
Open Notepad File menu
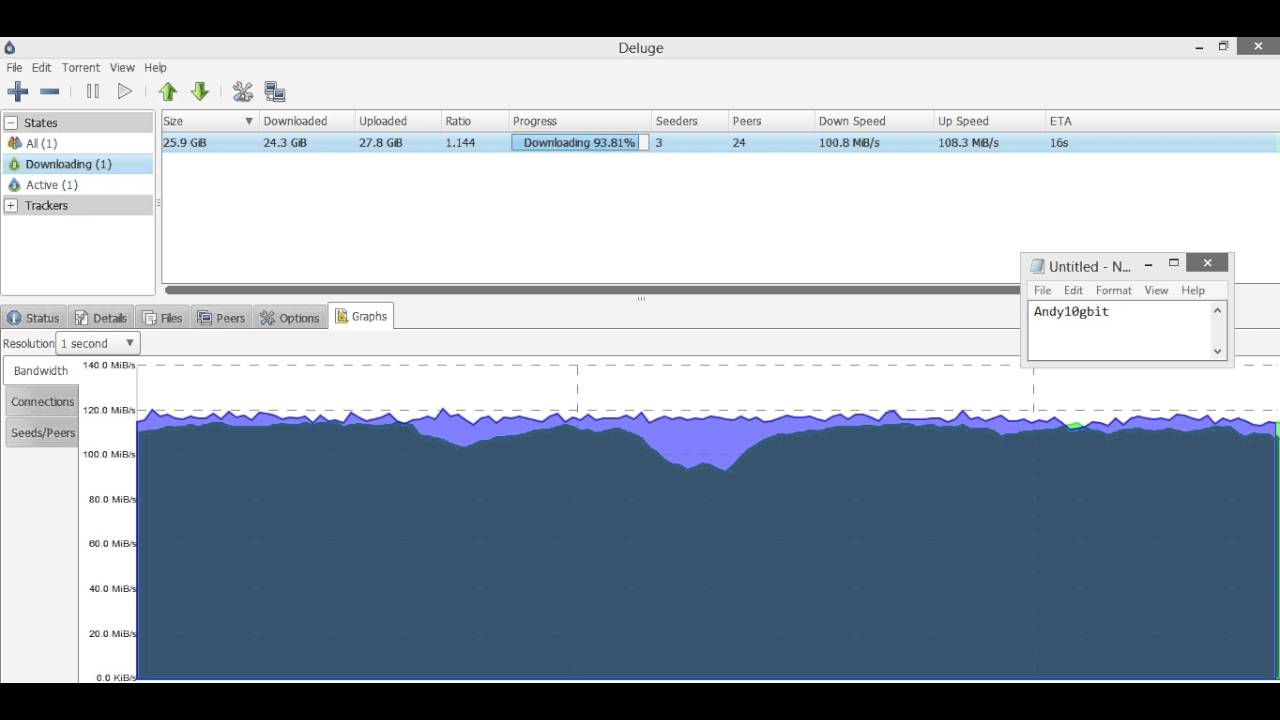pyautogui.click(x=1042, y=290)
